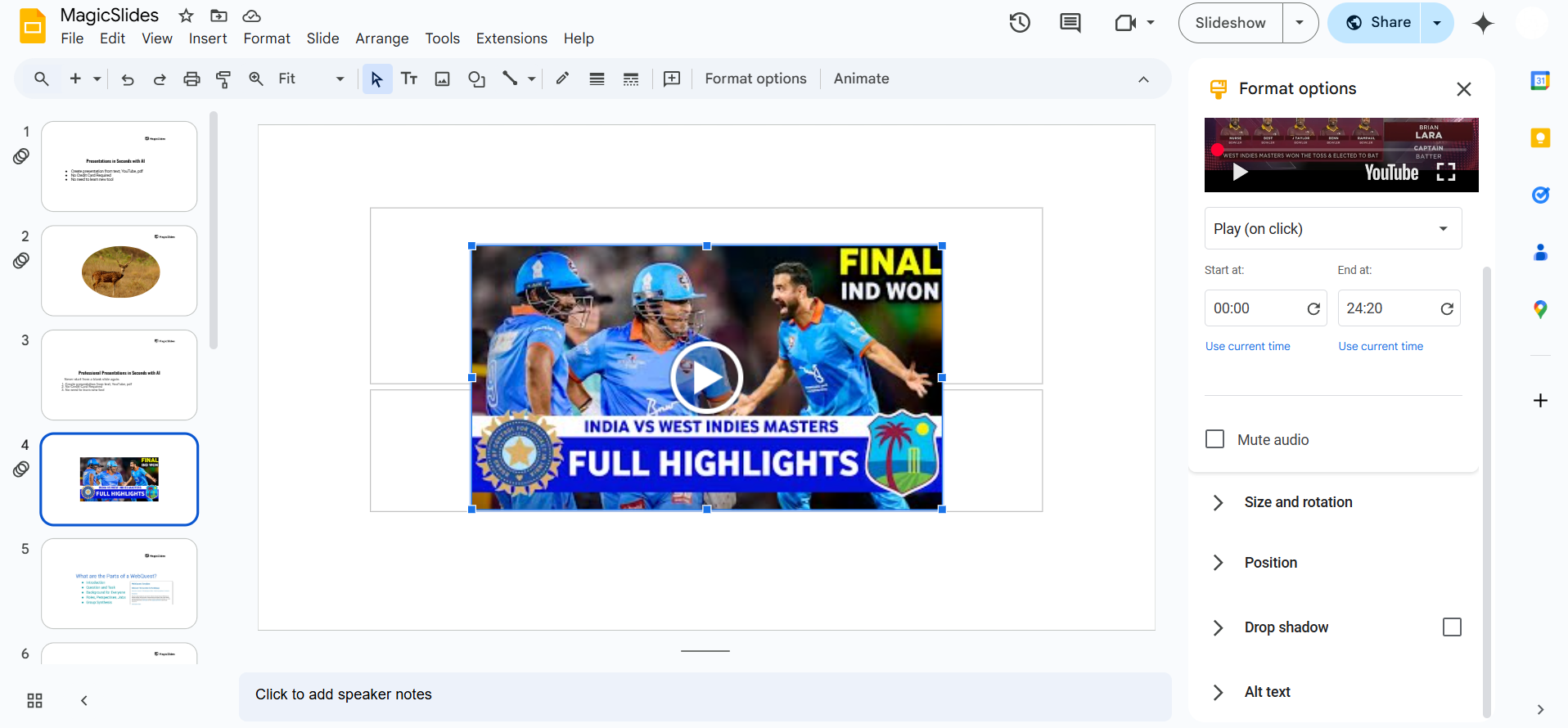Screen dimensions: 1568x728
Task: Click the undo arrow icon
Action: pos(128,79)
